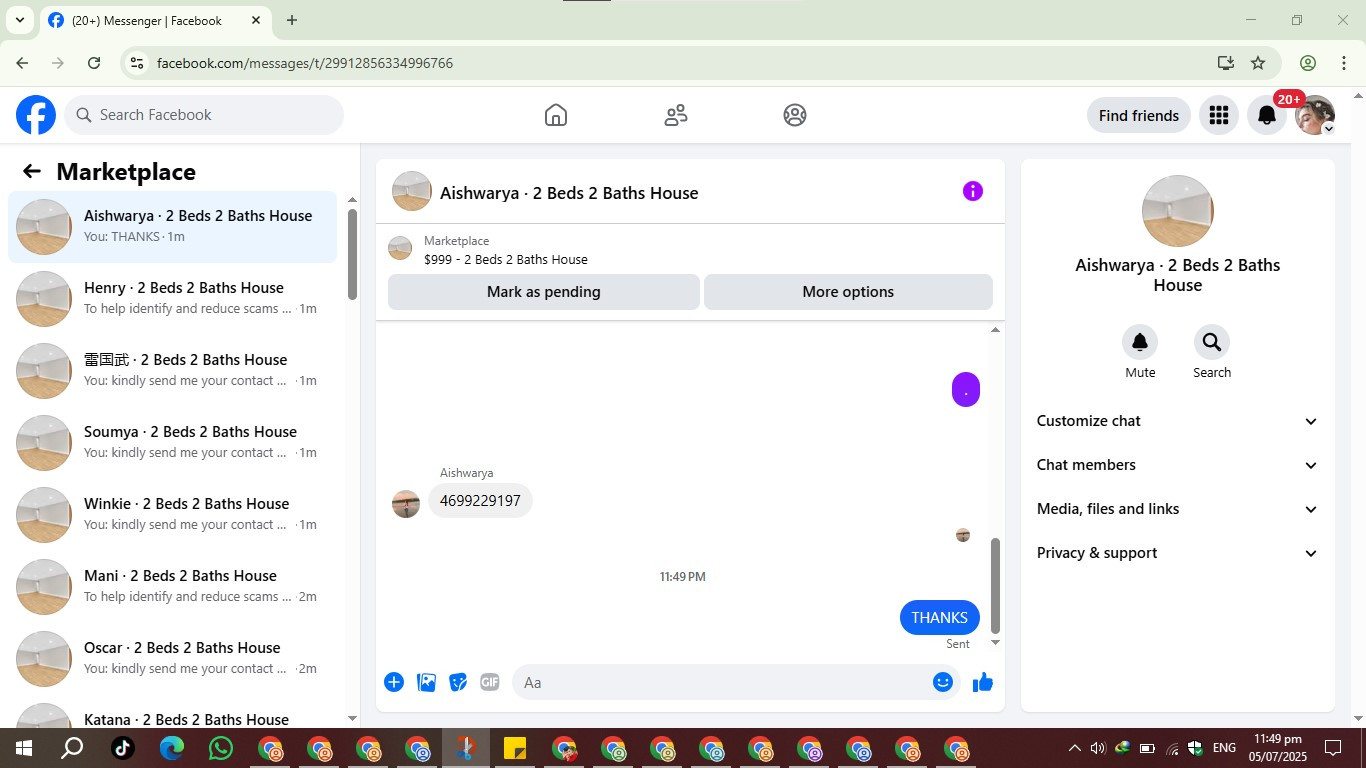Open Chrome profile icon in toolbar
This screenshot has height=768, width=1366.
1308,63
